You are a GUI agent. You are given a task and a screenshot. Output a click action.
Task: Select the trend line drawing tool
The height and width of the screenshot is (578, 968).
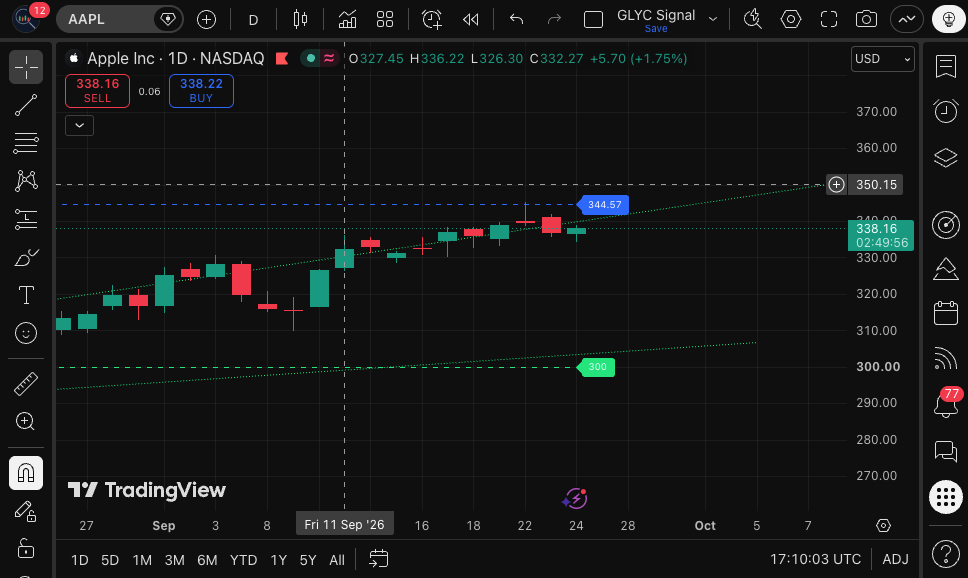pos(26,105)
